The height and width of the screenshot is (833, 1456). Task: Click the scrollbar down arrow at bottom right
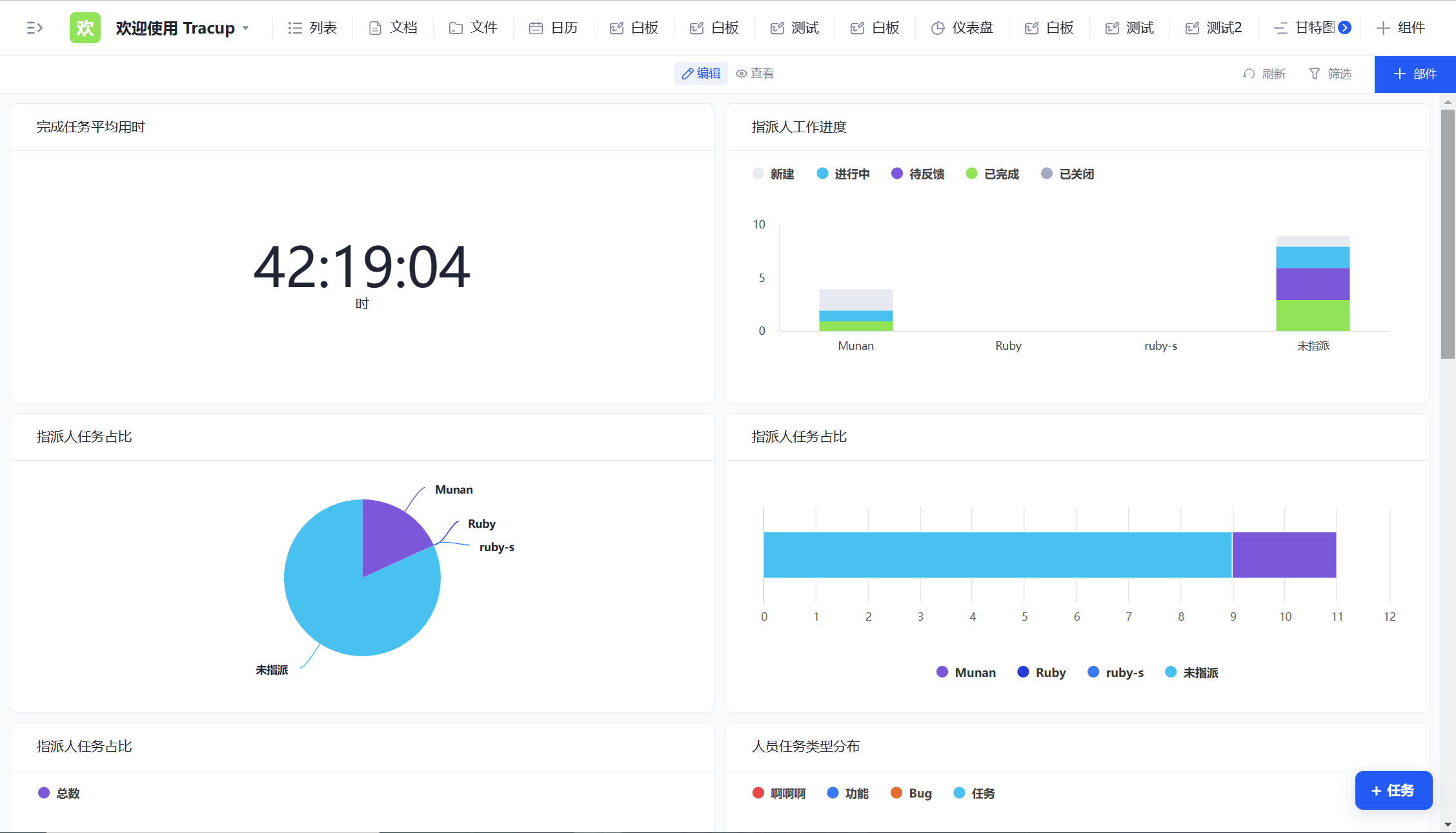(1448, 824)
